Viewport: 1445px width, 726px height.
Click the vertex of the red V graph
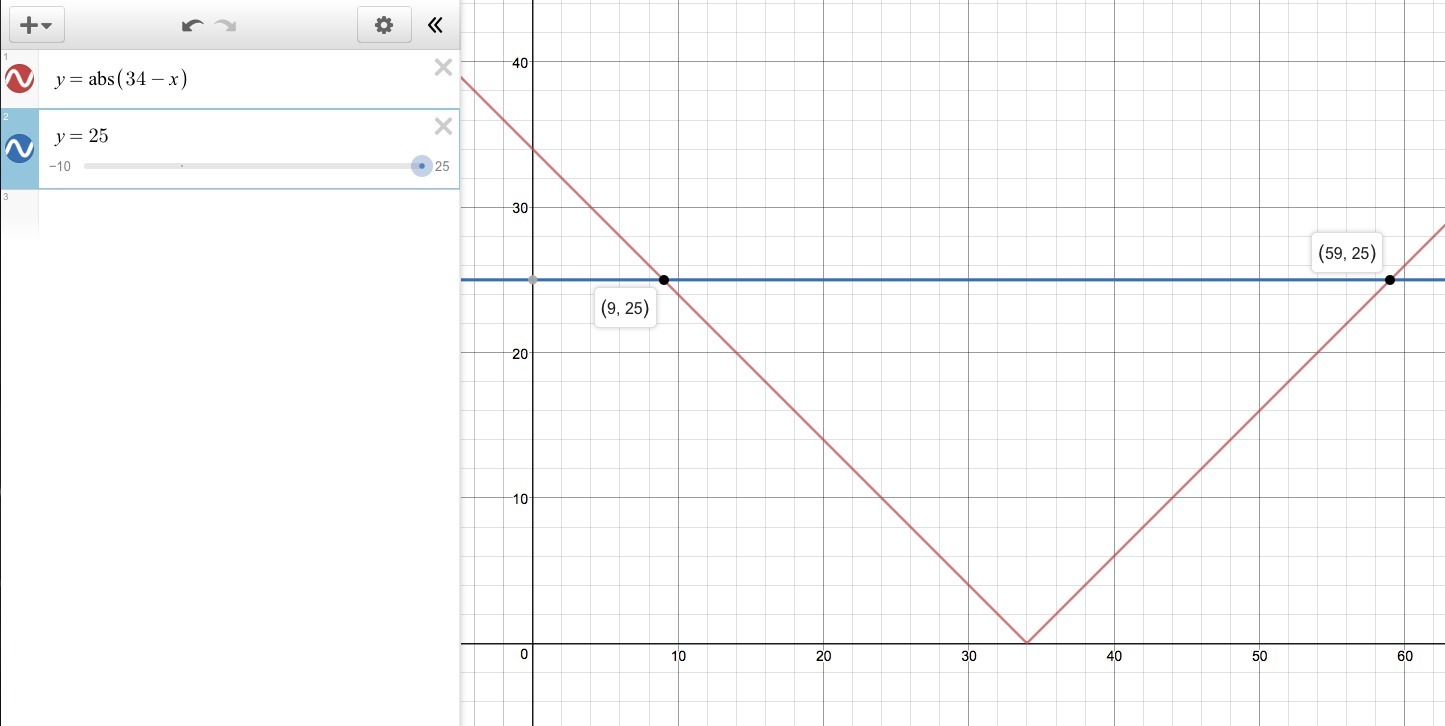(1027, 643)
